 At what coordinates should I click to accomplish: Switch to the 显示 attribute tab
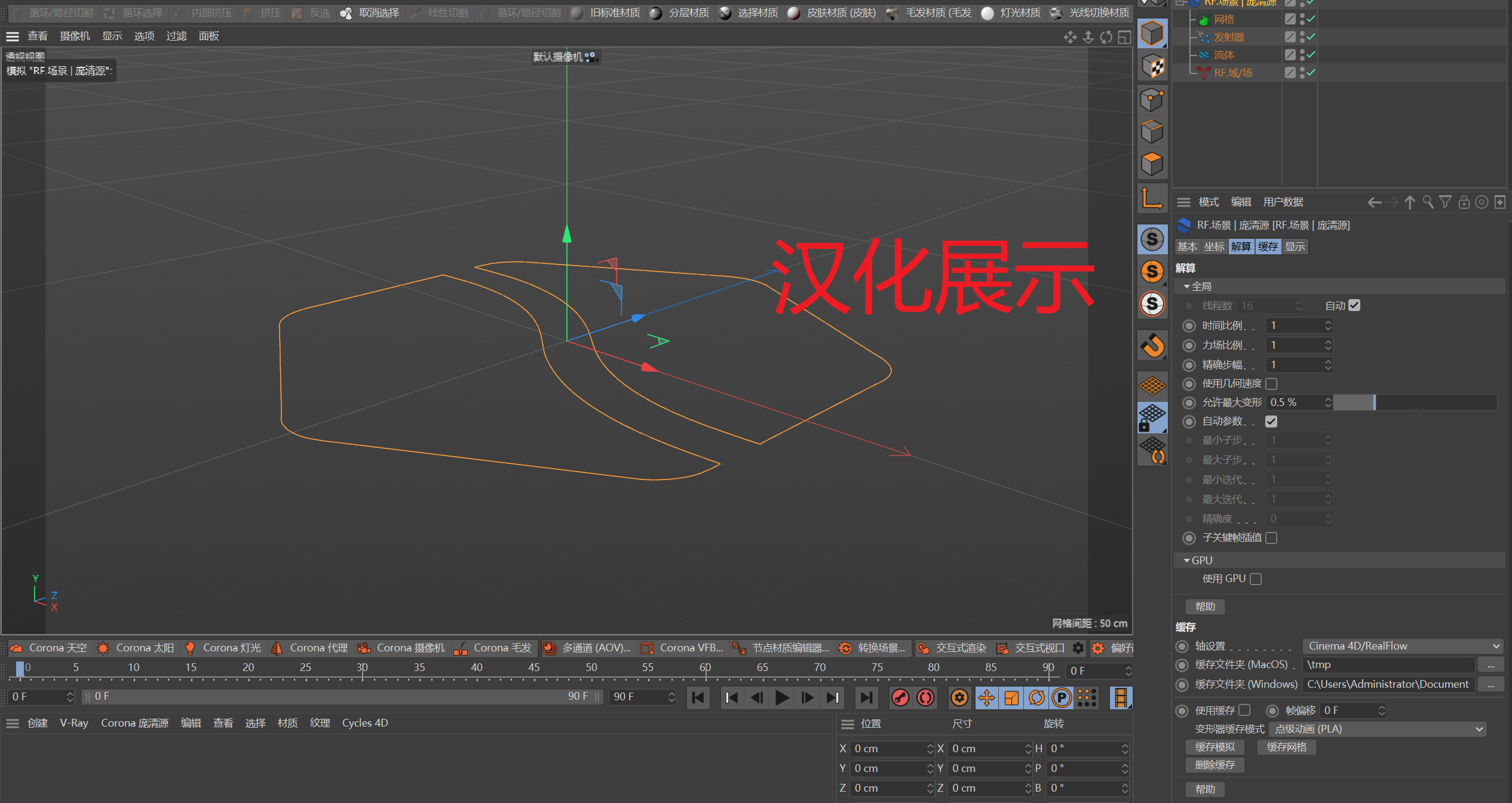[1295, 247]
